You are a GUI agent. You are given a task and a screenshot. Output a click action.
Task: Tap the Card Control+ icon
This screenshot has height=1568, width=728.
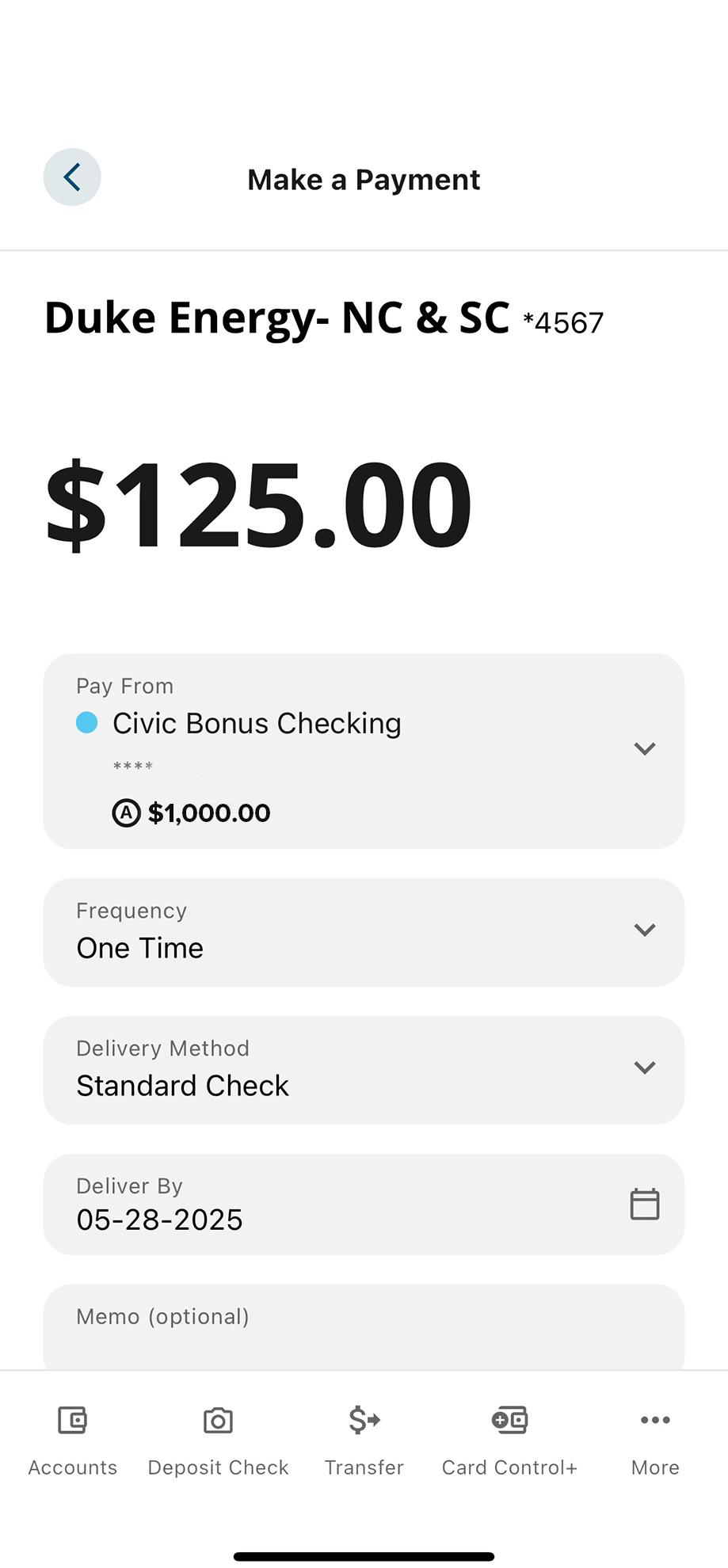(509, 1420)
